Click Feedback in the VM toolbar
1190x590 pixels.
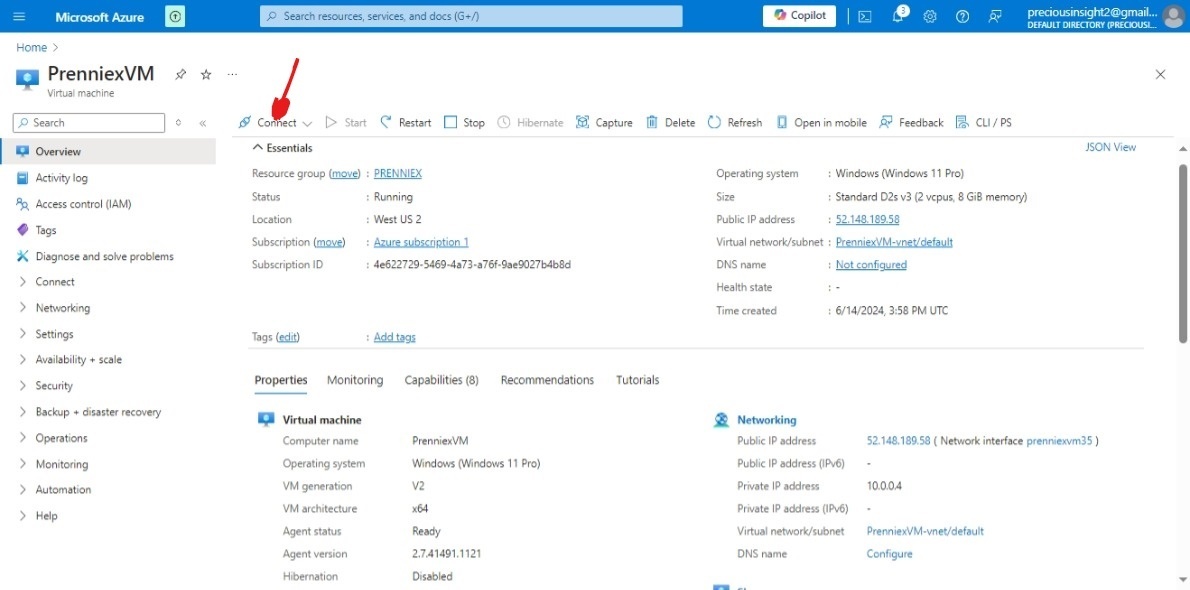[911, 122]
